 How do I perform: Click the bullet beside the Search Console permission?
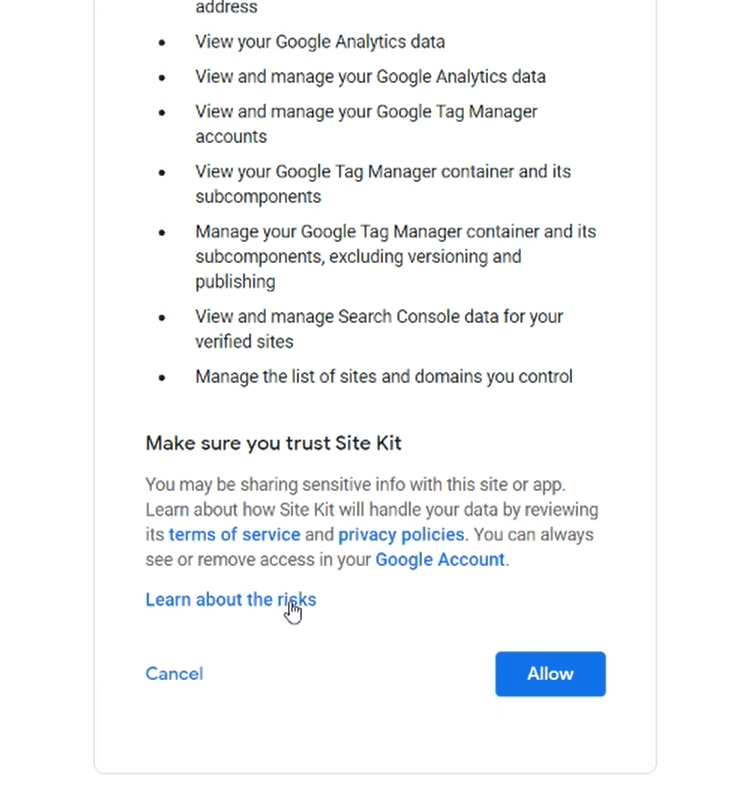[x=163, y=317]
